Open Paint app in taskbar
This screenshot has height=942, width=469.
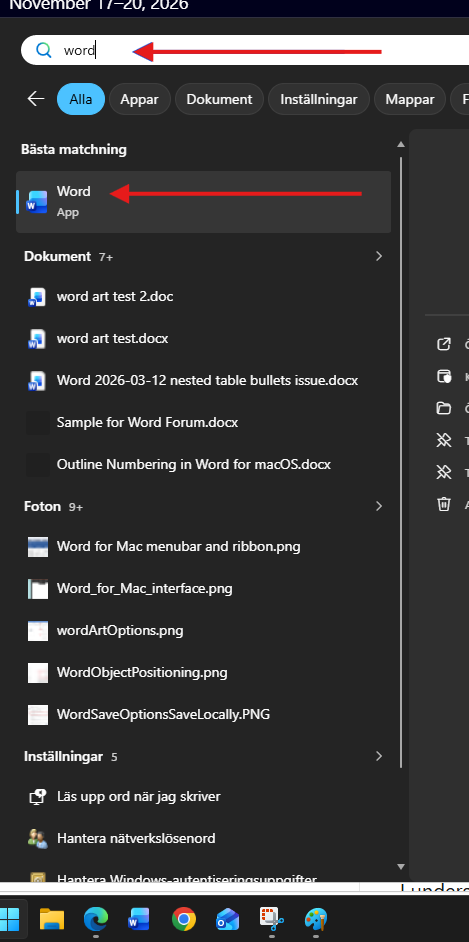(316, 919)
